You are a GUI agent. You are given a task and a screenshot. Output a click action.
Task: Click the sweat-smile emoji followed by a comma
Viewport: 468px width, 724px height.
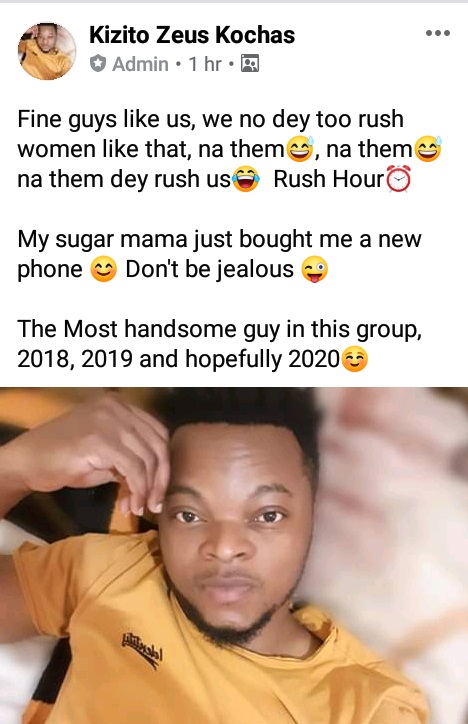[300, 149]
